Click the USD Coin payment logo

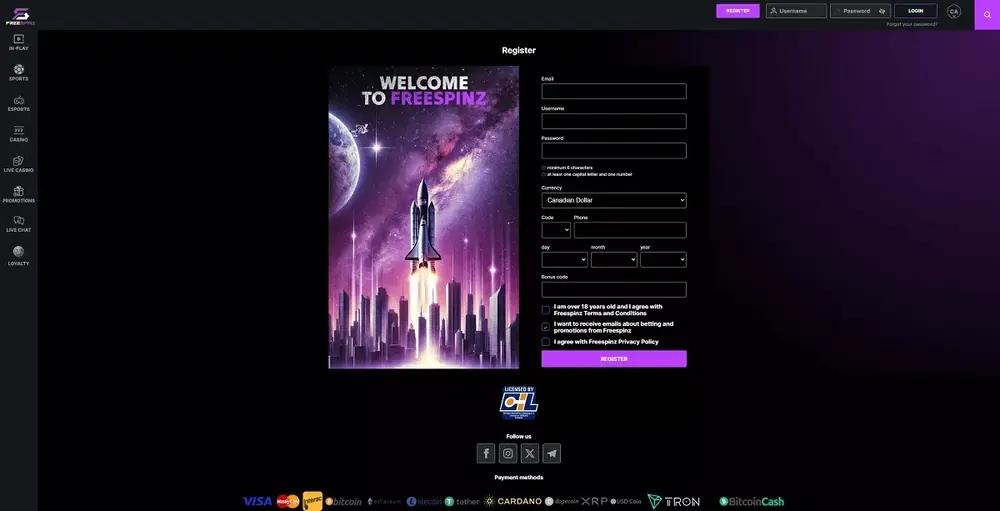(626, 501)
